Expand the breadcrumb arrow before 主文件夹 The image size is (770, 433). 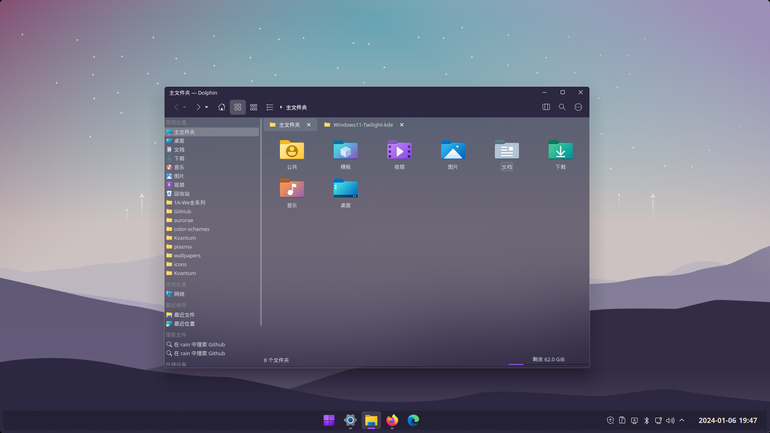coord(281,107)
